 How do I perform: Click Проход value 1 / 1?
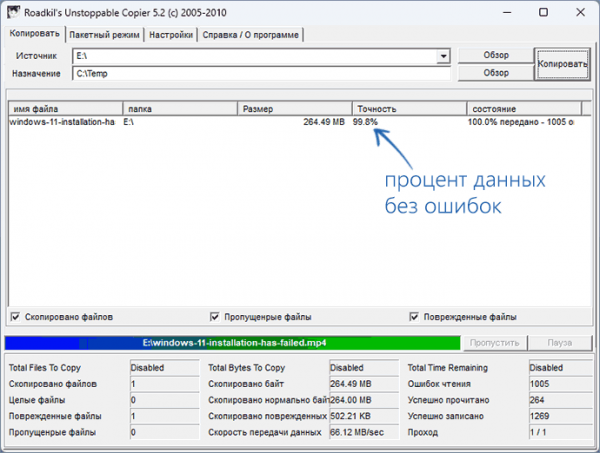561,432
